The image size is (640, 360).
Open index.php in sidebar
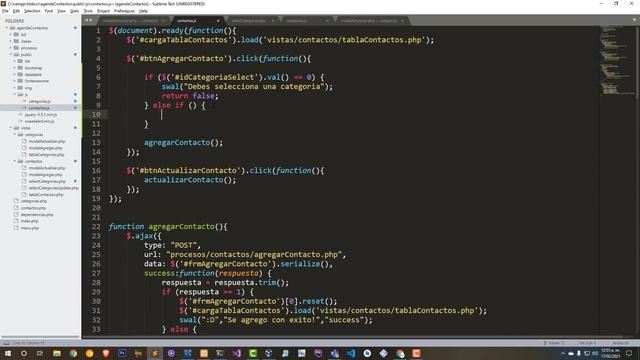click(x=29, y=221)
